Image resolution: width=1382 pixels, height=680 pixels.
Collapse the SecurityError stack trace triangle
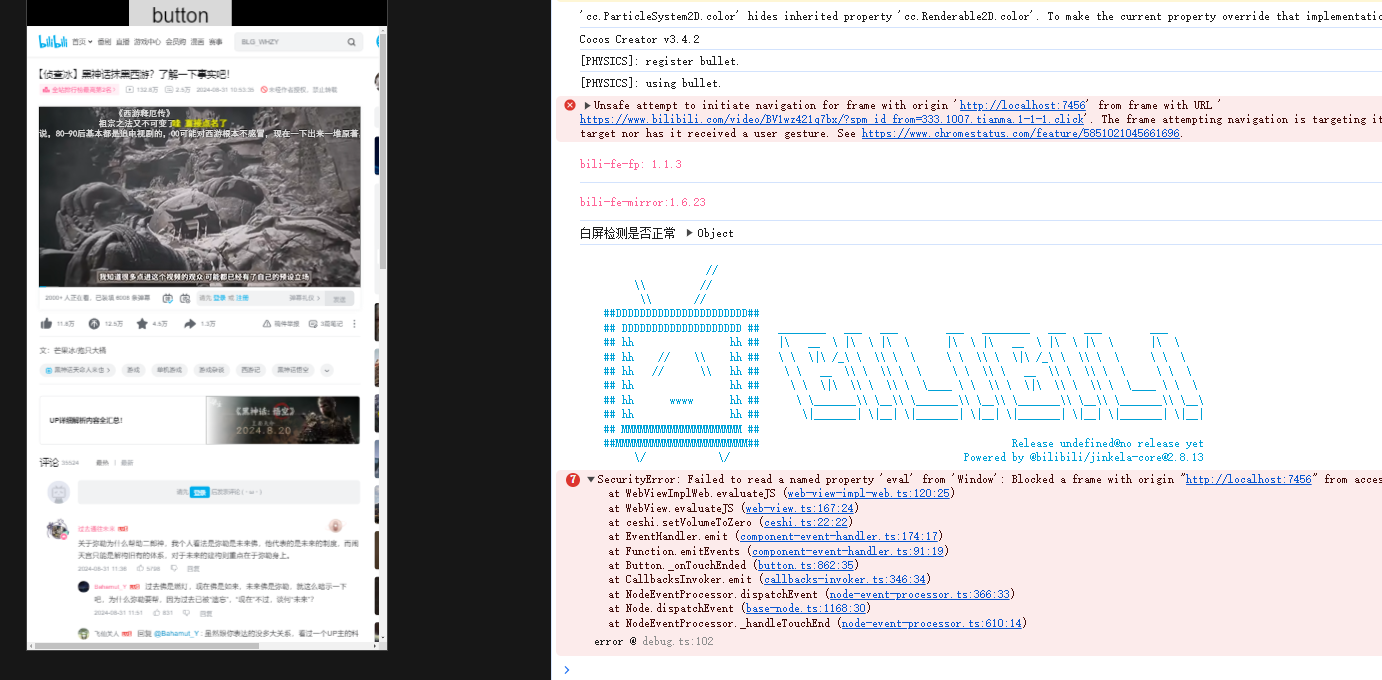pyautogui.click(x=591, y=479)
